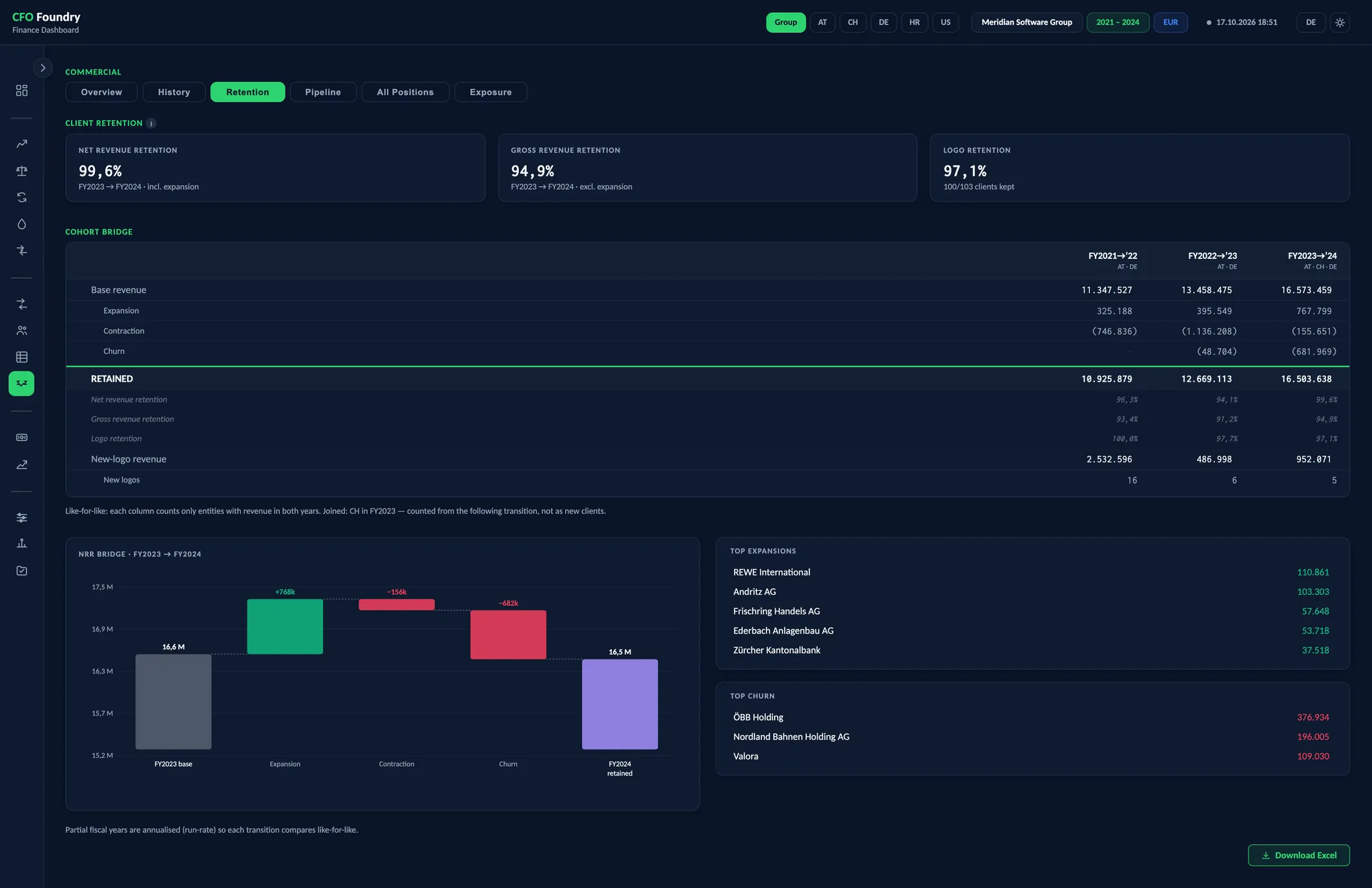
Task: Select the DE entity filter next to CH
Action: point(884,23)
